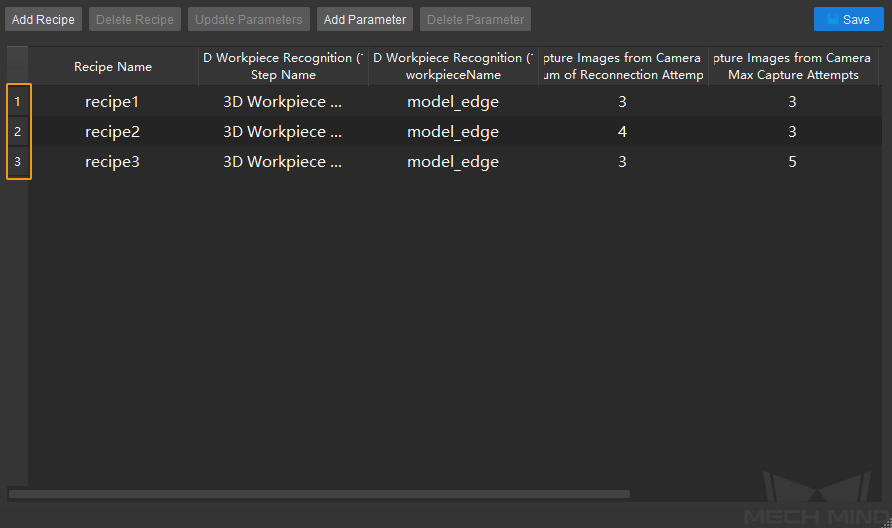This screenshot has width=892, height=528.
Task: Select recipe3's reconnection attempts value 3
Action: [x=623, y=162]
